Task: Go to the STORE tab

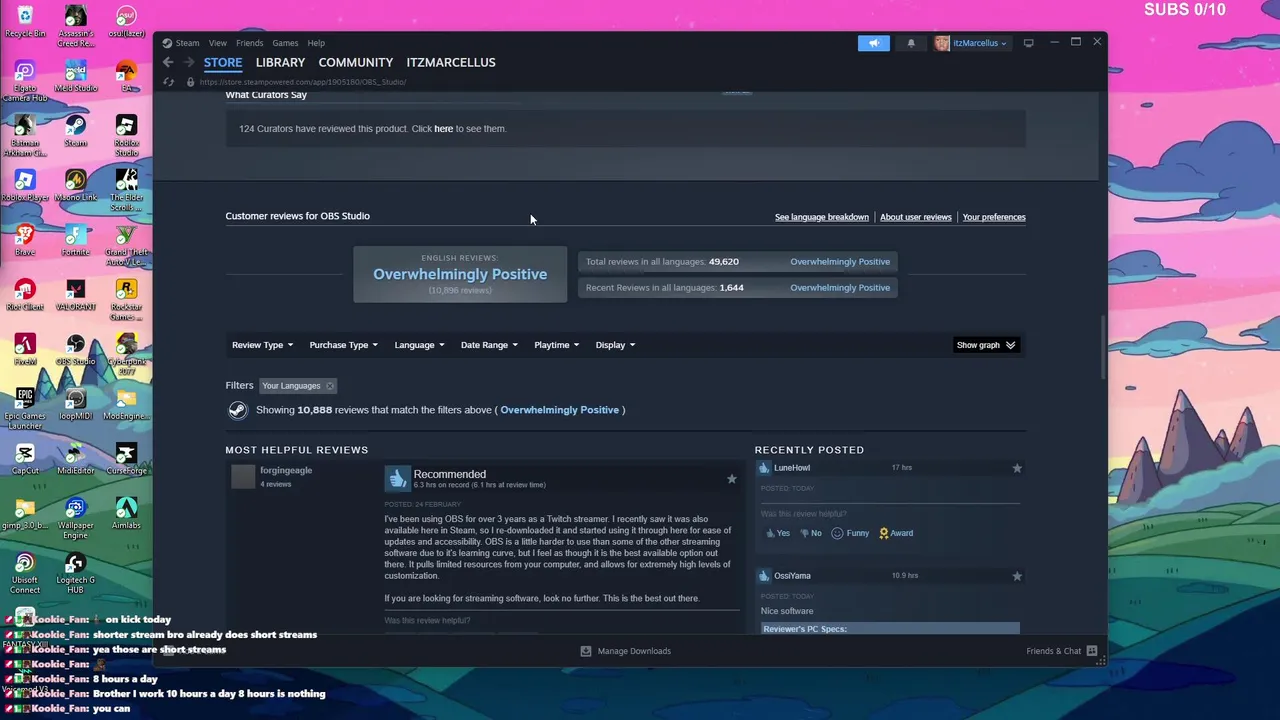Action: (x=223, y=62)
